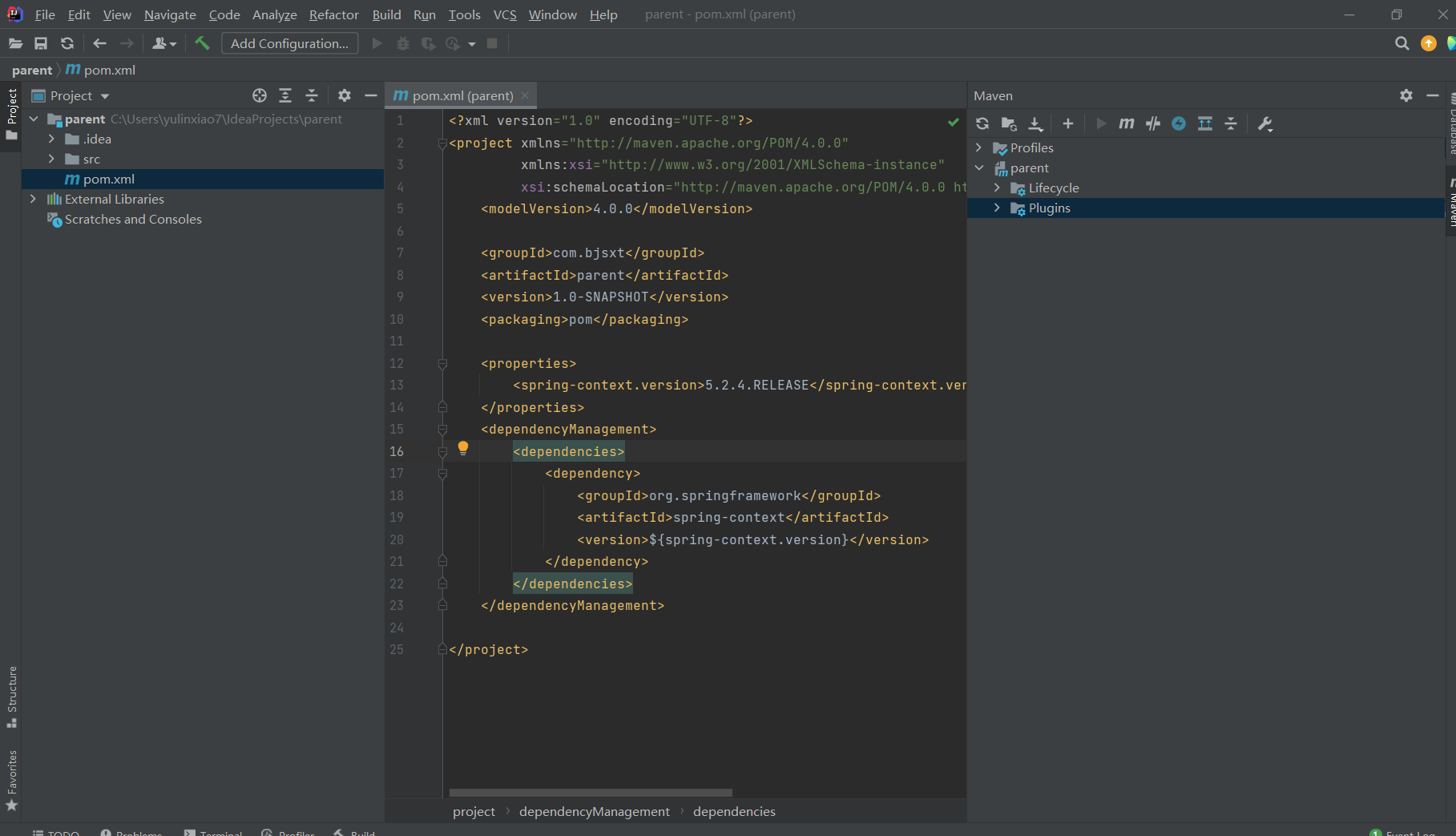Generate sources and update Maven folders
The height and width of the screenshot is (836, 1456).
click(1009, 123)
